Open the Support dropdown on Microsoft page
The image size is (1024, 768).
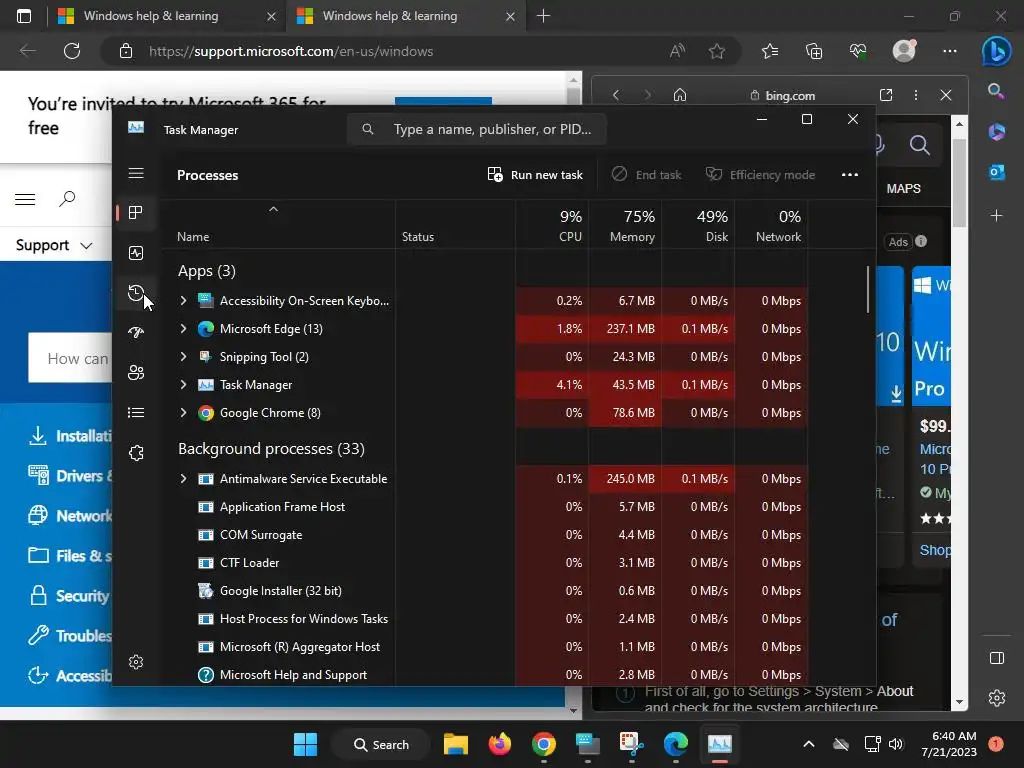(x=54, y=246)
